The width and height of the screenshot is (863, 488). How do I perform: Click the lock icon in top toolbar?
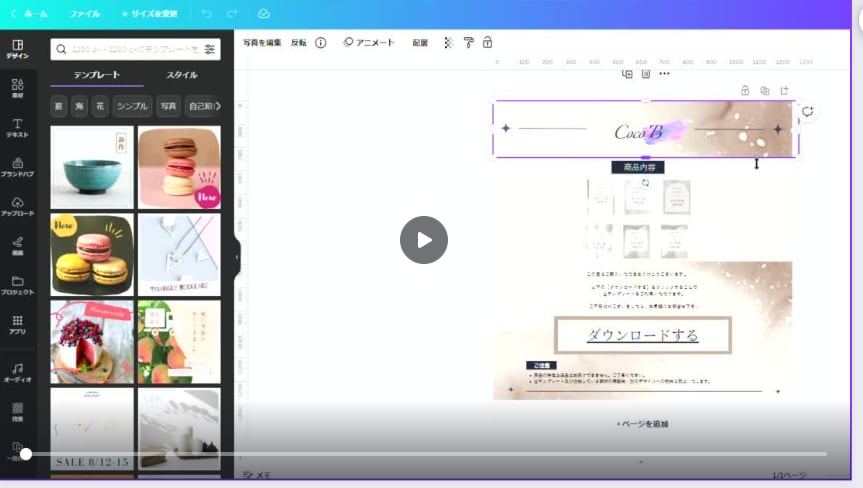[x=488, y=42]
